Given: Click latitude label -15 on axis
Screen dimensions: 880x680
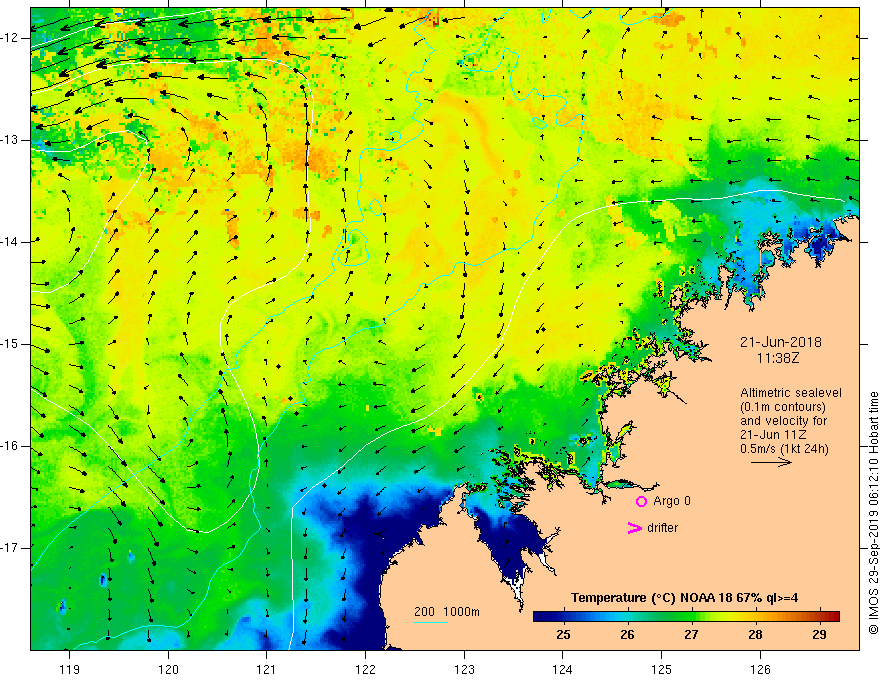Looking at the screenshot, I should click(11, 344).
